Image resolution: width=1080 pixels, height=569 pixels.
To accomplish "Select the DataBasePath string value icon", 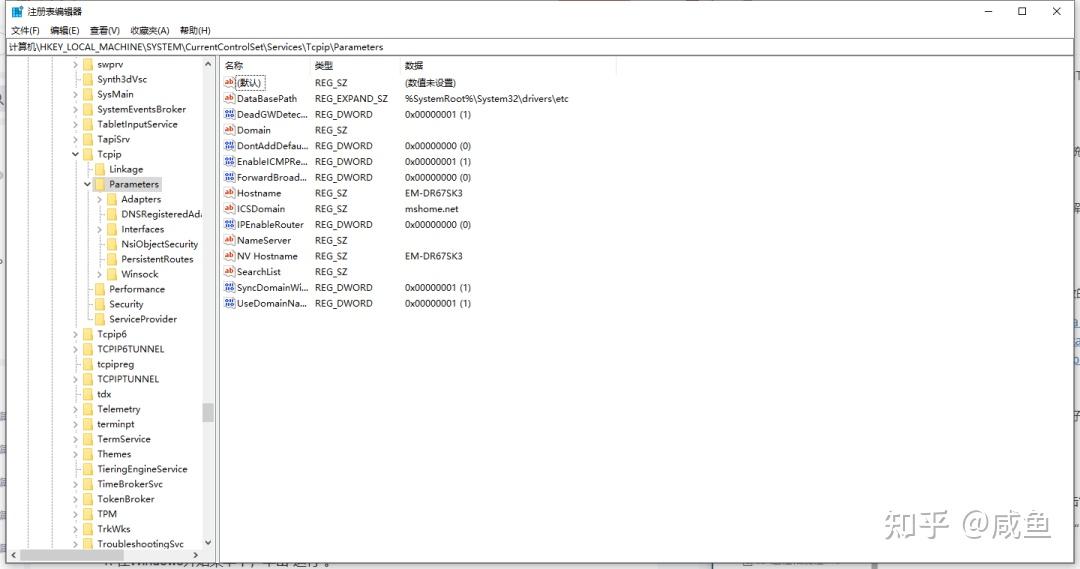I will click(x=229, y=99).
